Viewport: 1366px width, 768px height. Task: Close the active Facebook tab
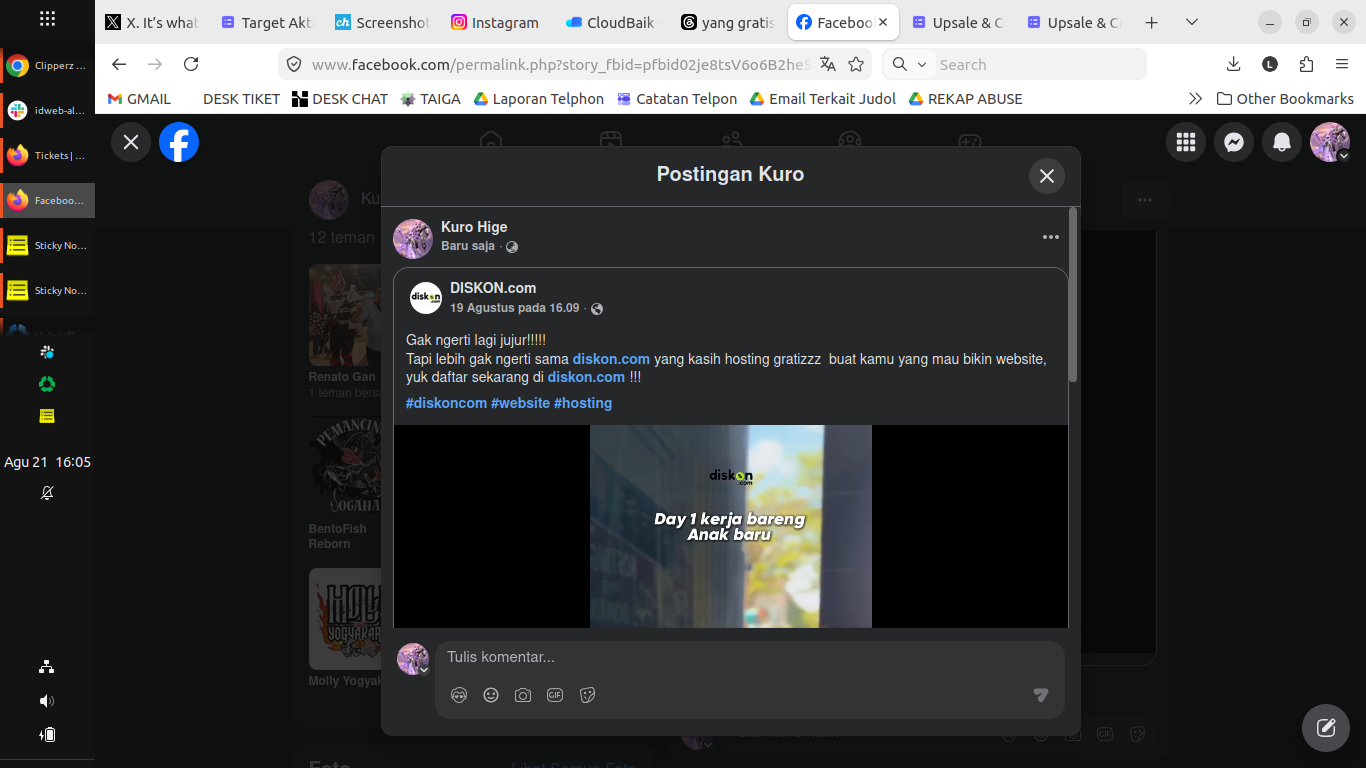click(x=883, y=22)
